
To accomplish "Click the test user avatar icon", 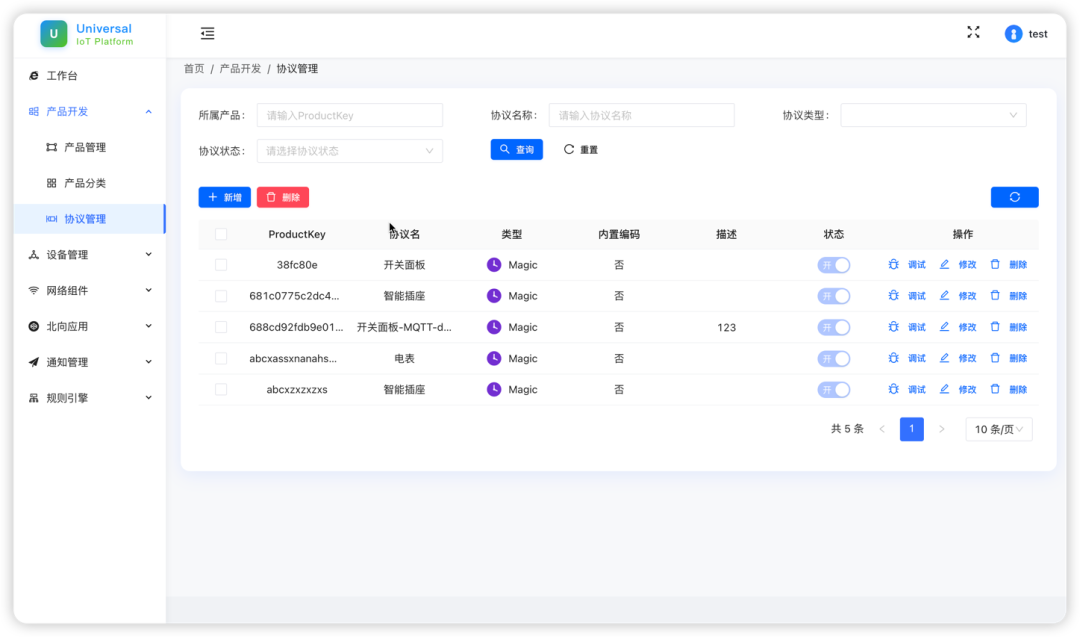I will 1013,34.
